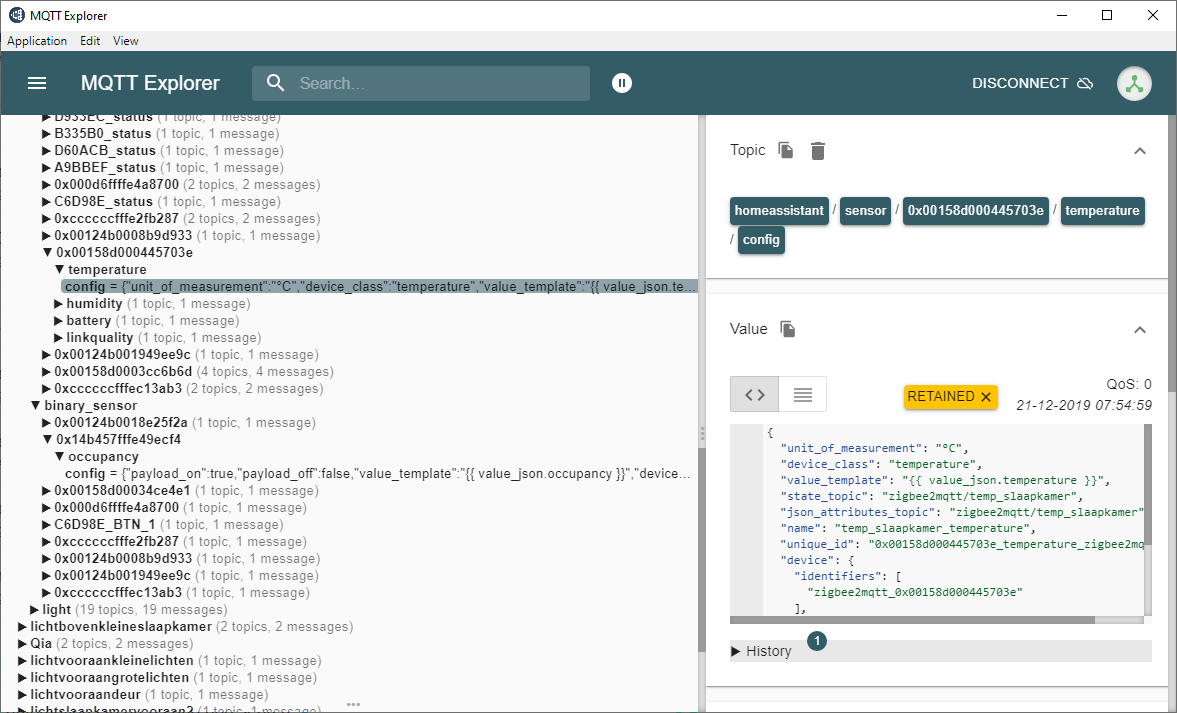Copy the topic path using the copy icon
This screenshot has width=1177, height=713.
pos(786,150)
